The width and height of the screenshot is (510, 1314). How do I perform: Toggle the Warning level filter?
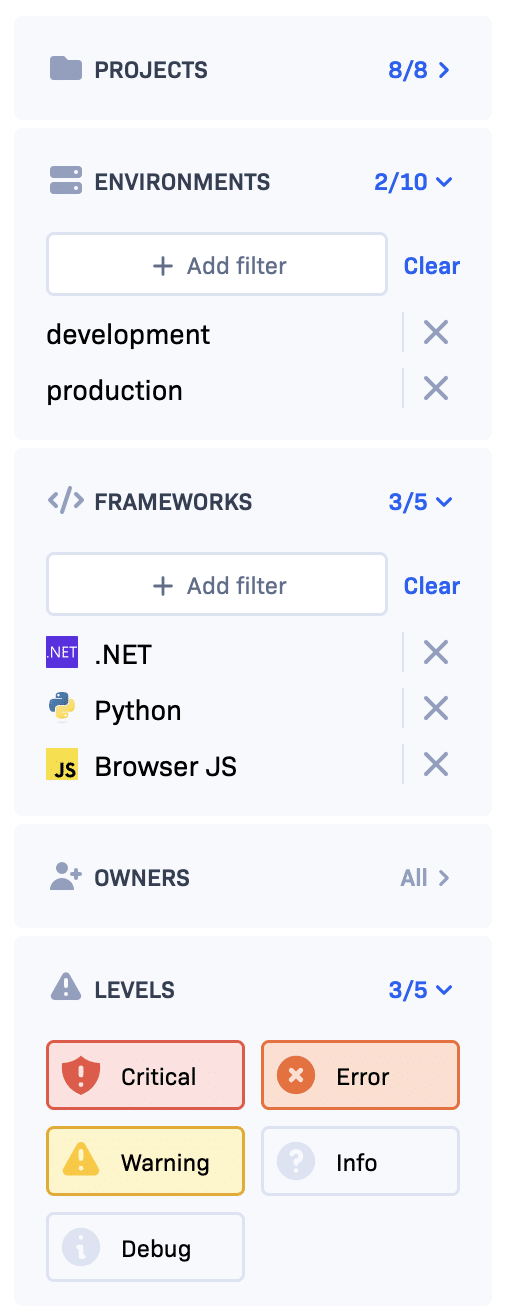coord(145,1161)
